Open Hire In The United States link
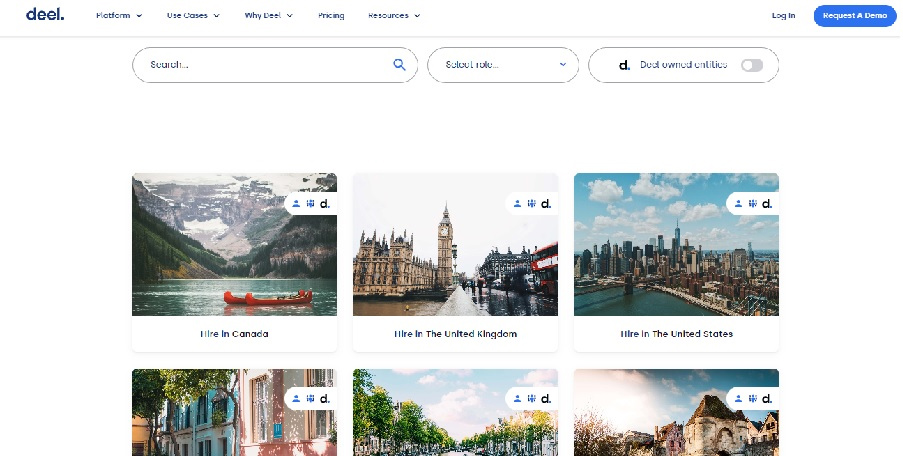This screenshot has width=903, height=456. click(677, 334)
